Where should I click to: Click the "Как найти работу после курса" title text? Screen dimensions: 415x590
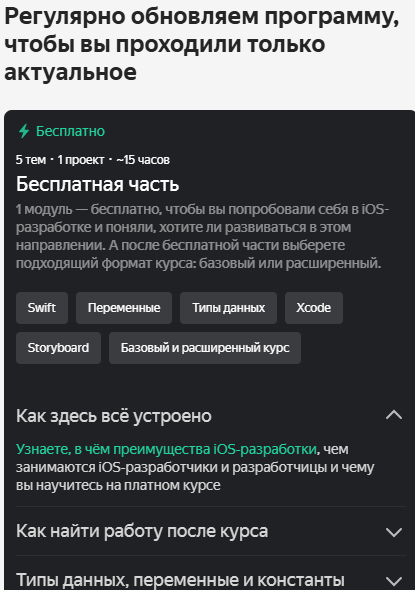[142, 531]
